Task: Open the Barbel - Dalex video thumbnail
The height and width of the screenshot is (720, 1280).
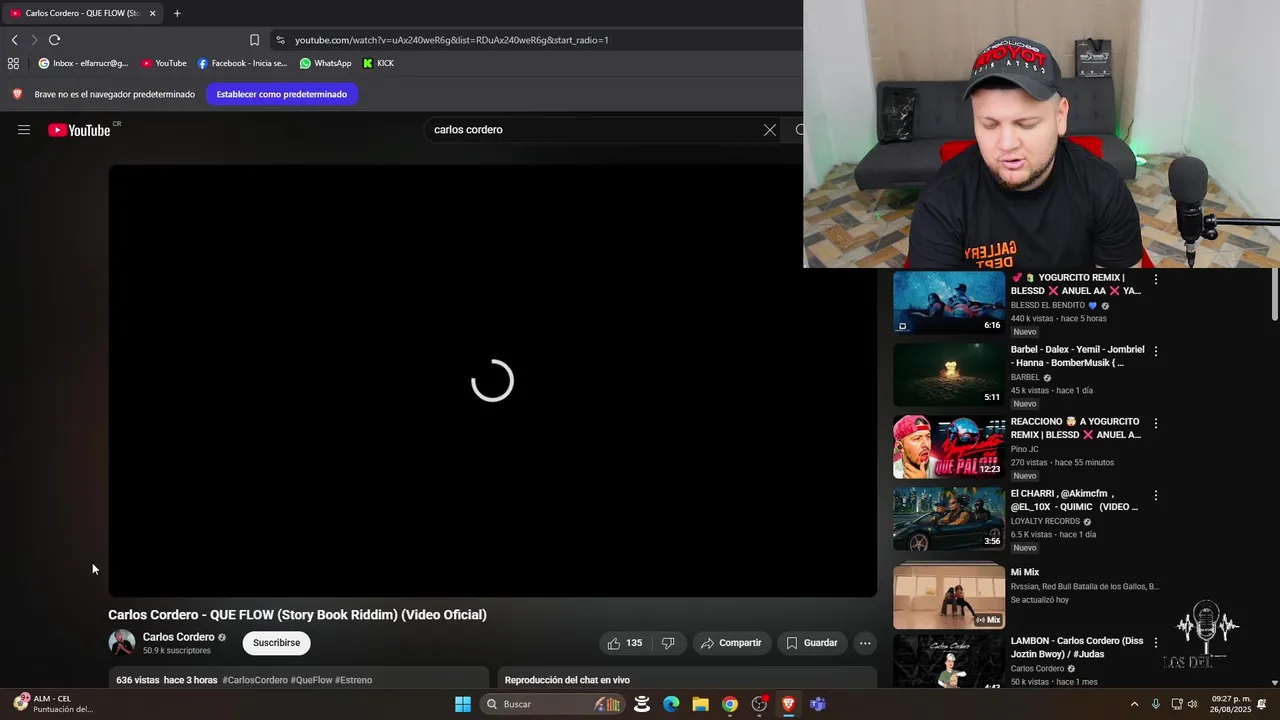Action: pyautogui.click(x=949, y=374)
